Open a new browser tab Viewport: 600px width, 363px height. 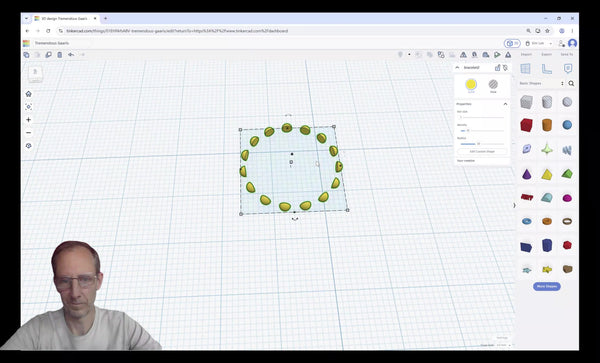[105, 18]
